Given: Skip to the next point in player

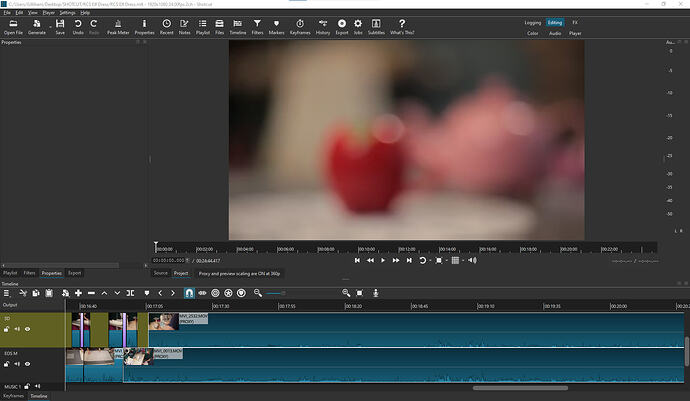Looking at the screenshot, I should 409,261.
